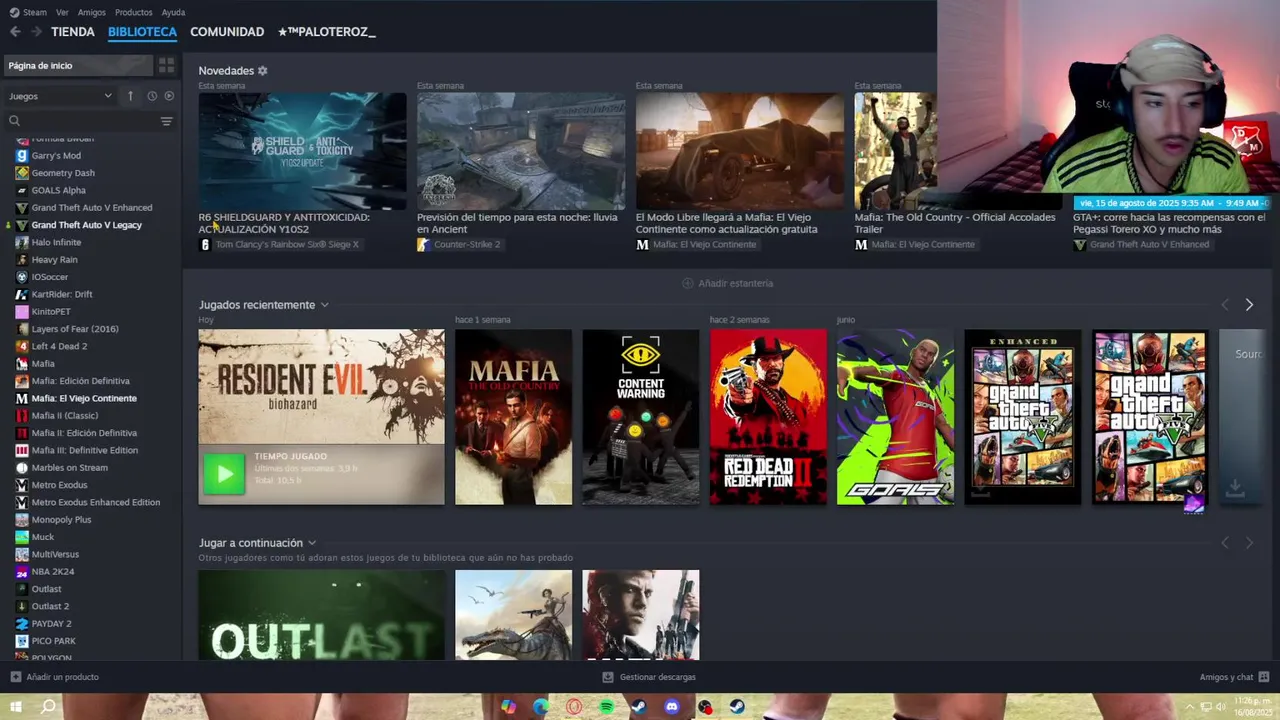Click Gestionar descargas
The width and height of the screenshot is (1280, 720).
(x=649, y=677)
